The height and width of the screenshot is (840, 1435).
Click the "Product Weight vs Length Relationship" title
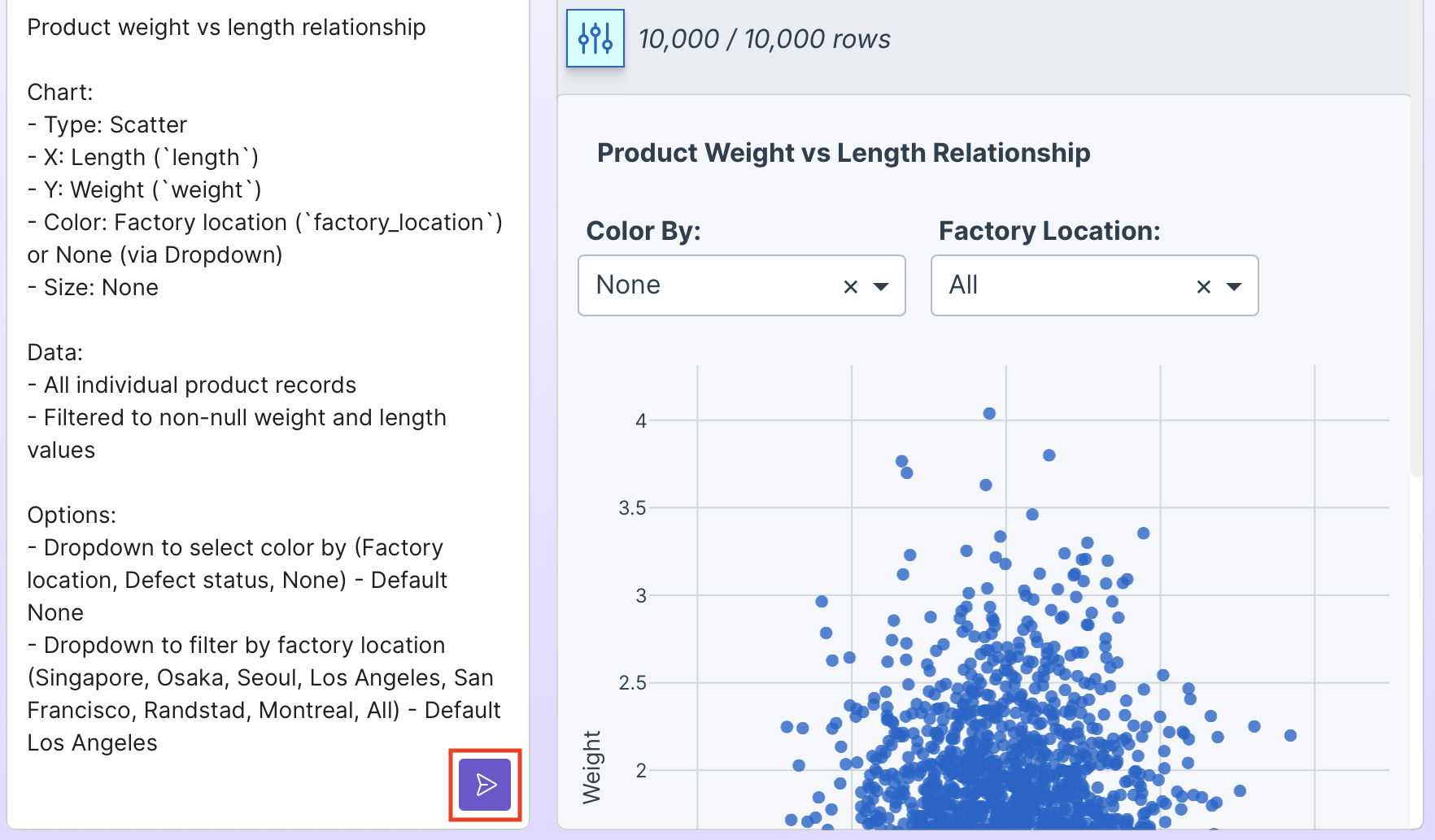coord(844,153)
